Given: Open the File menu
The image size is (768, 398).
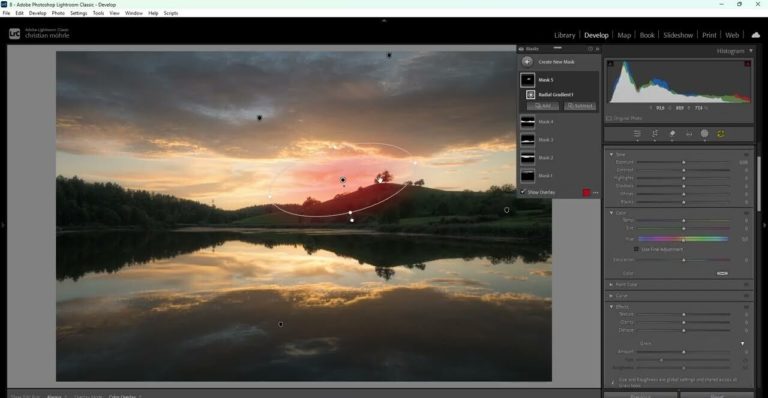Looking at the screenshot, I should [6, 13].
